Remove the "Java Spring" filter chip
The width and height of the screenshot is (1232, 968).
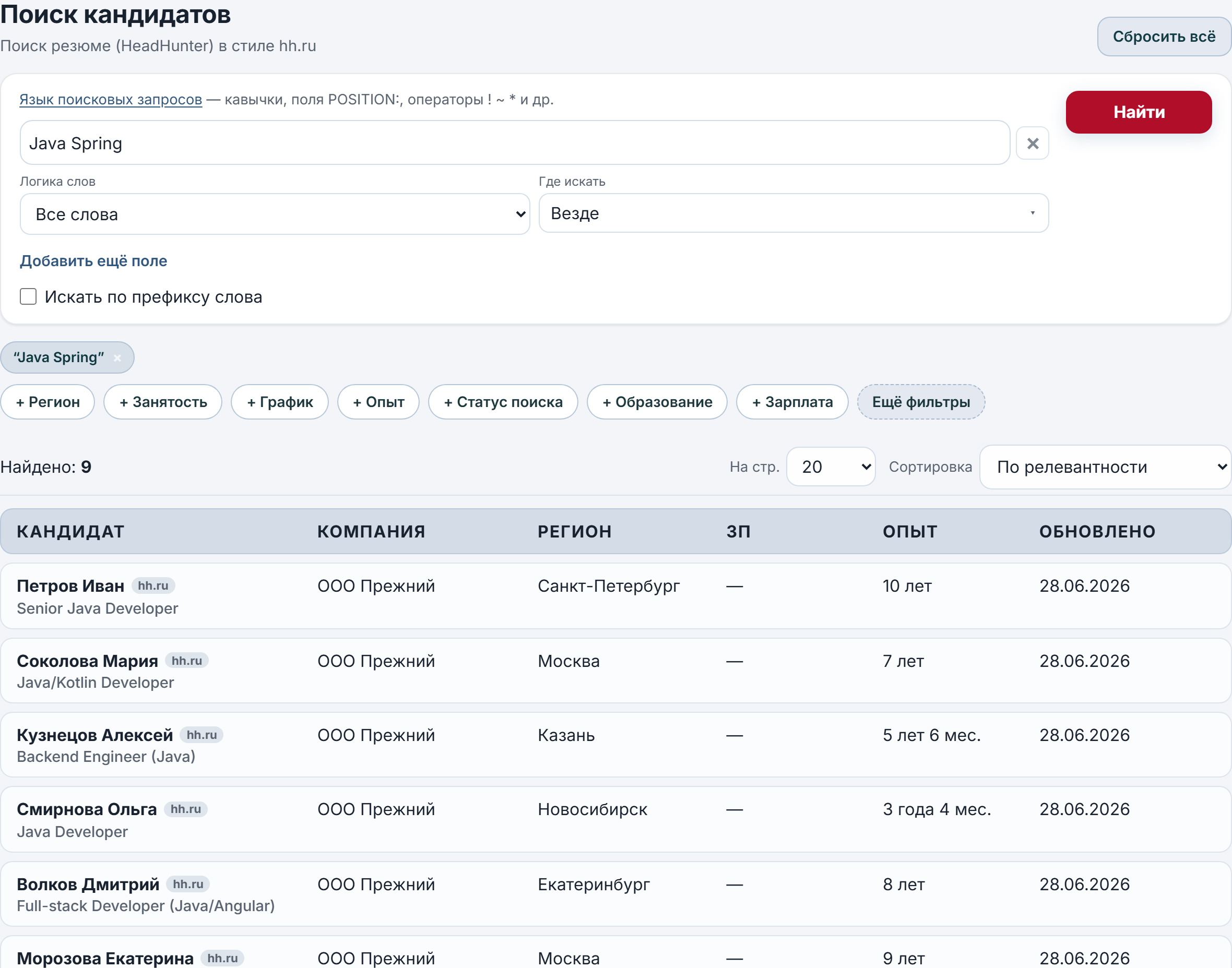point(117,357)
